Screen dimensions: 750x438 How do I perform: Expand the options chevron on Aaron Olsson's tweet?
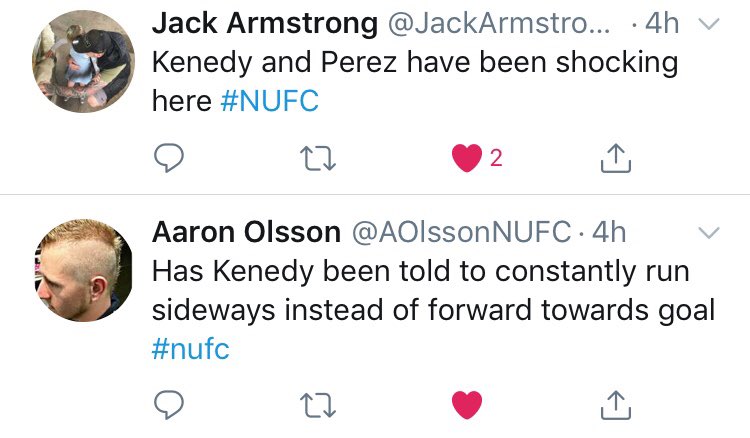point(709,233)
